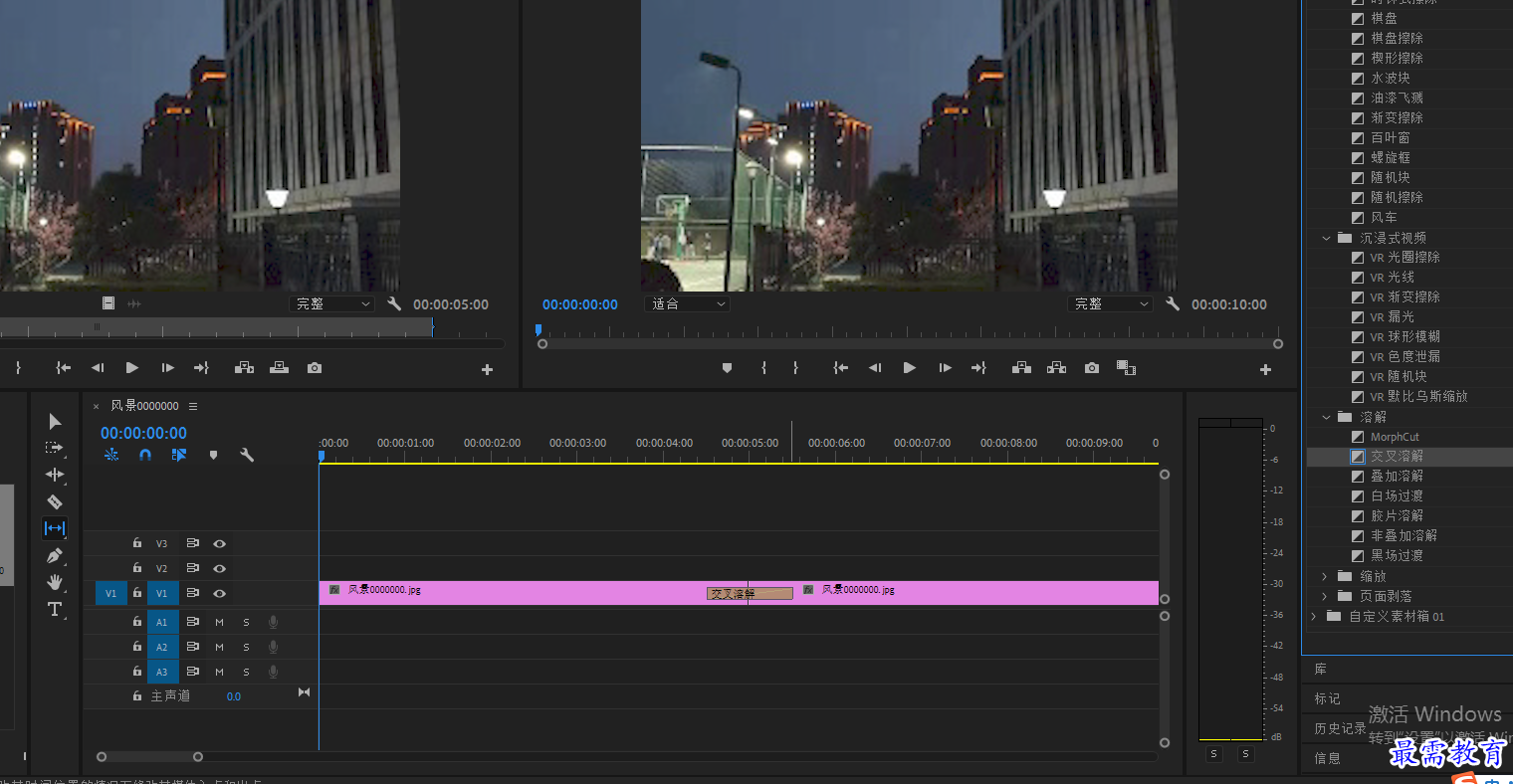Toggle linked selection in timeline
Screen dimensions: 1513x784
click(179, 455)
